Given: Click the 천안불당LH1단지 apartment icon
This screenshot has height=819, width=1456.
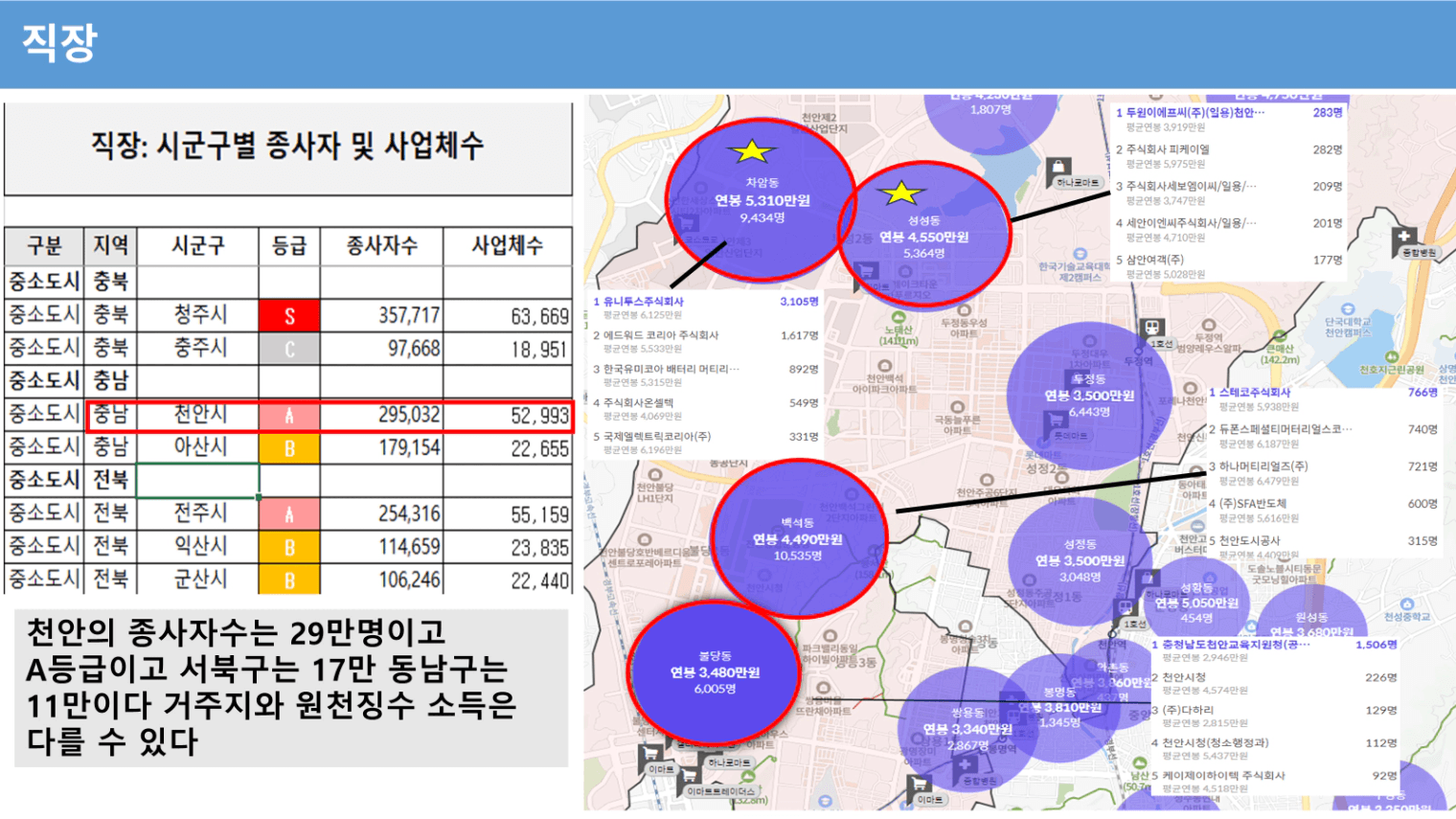Looking at the screenshot, I should 655,474.
